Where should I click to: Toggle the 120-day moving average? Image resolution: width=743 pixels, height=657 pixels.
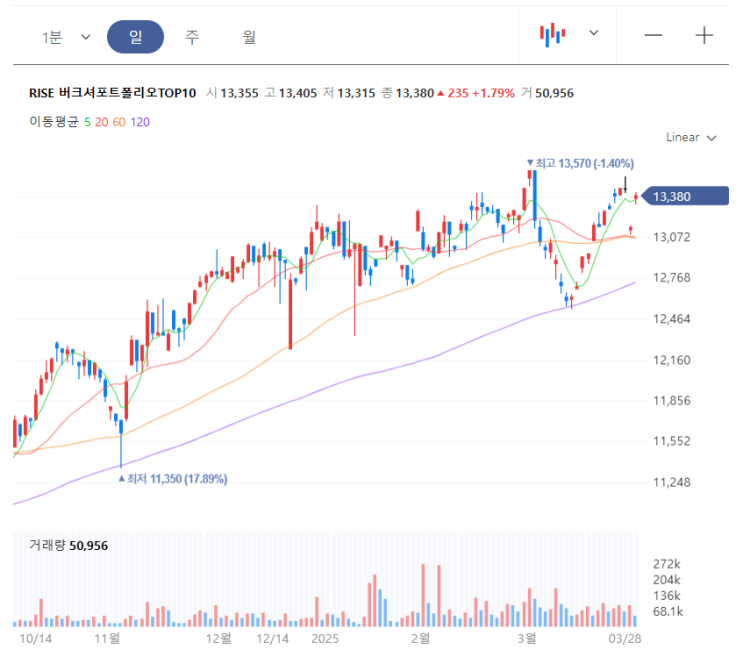pyautogui.click(x=140, y=122)
